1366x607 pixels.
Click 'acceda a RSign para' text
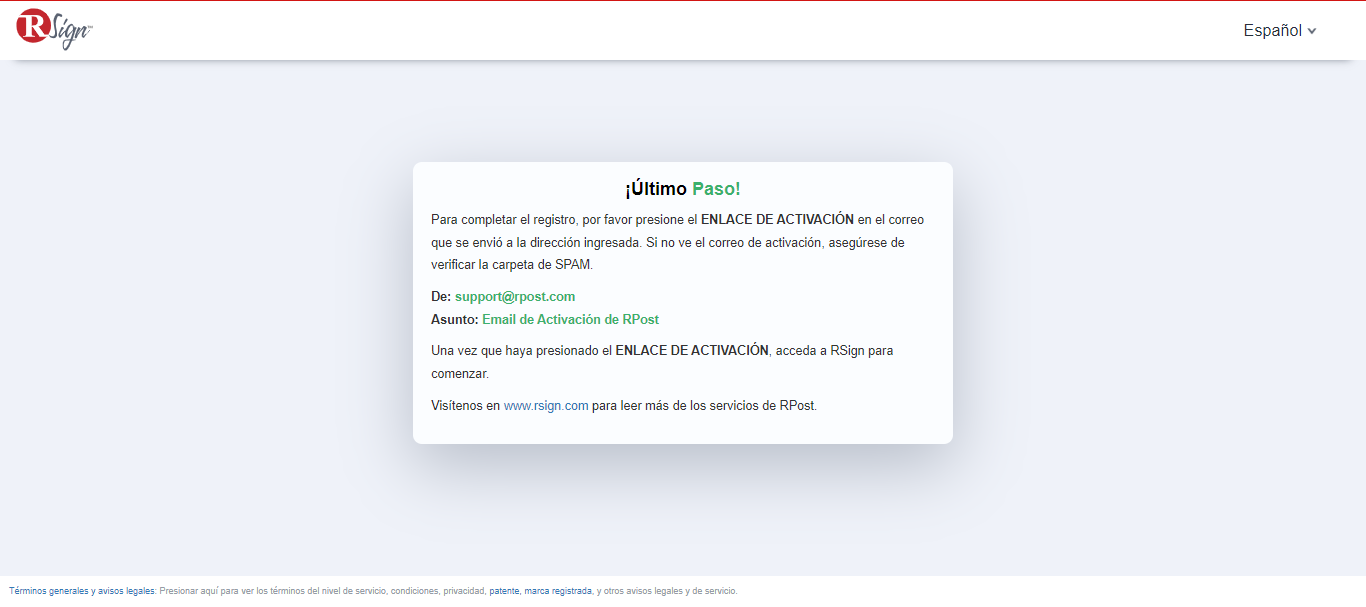click(x=834, y=351)
